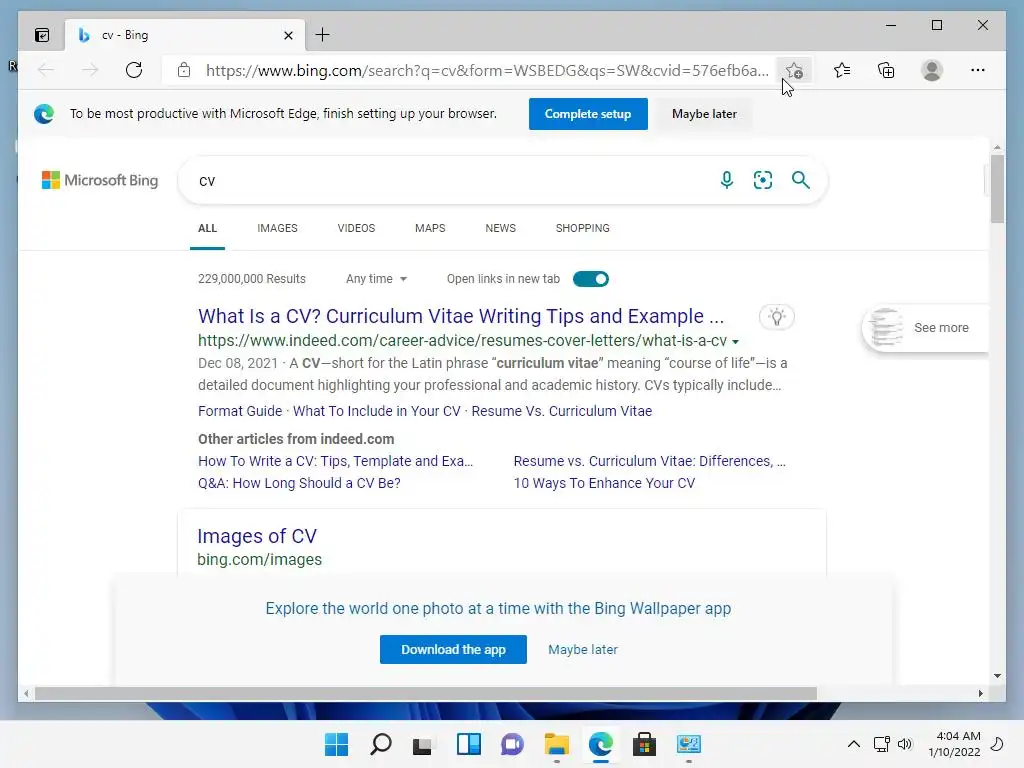This screenshot has height=768, width=1024.
Task: Open the Favorites list
Action: click(x=842, y=70)
